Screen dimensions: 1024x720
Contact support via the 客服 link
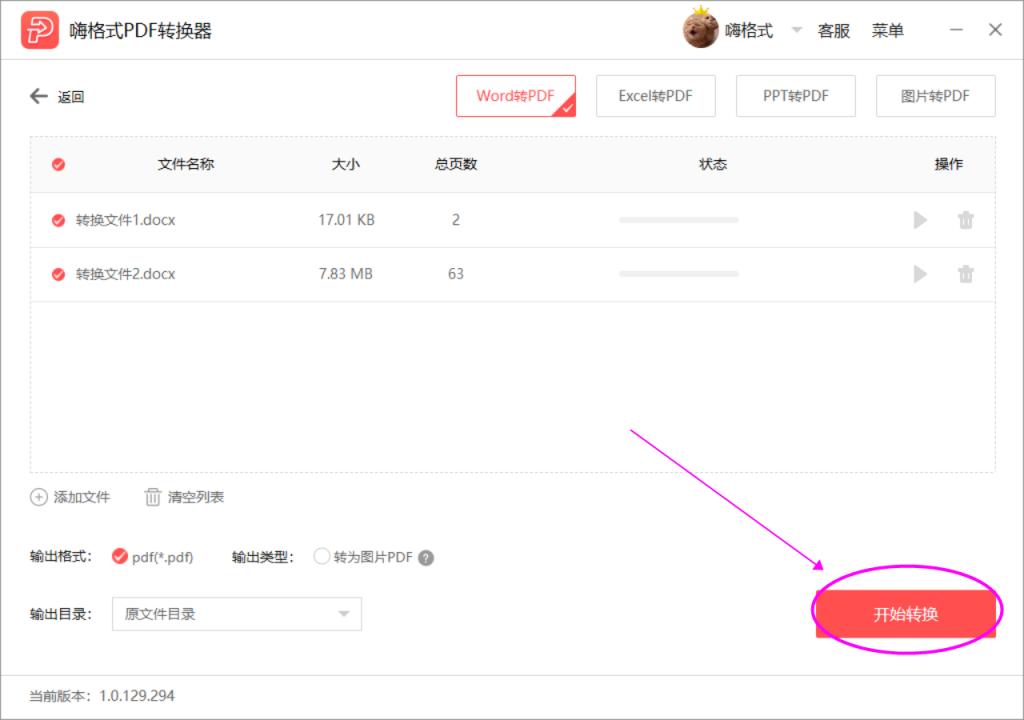coord(834,30)
